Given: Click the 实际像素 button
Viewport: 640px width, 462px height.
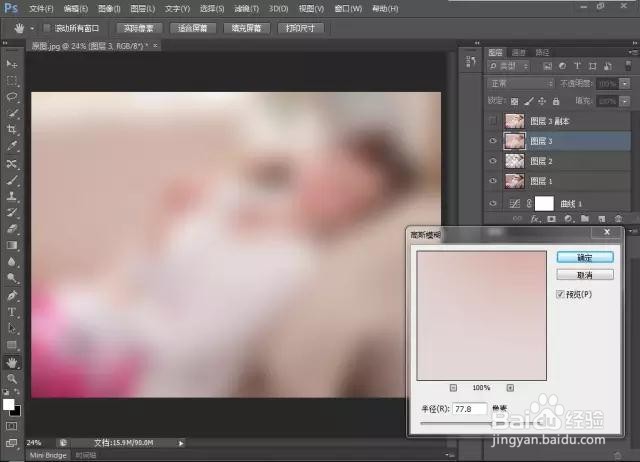Looking at the screenshot, I should point(139,28).
